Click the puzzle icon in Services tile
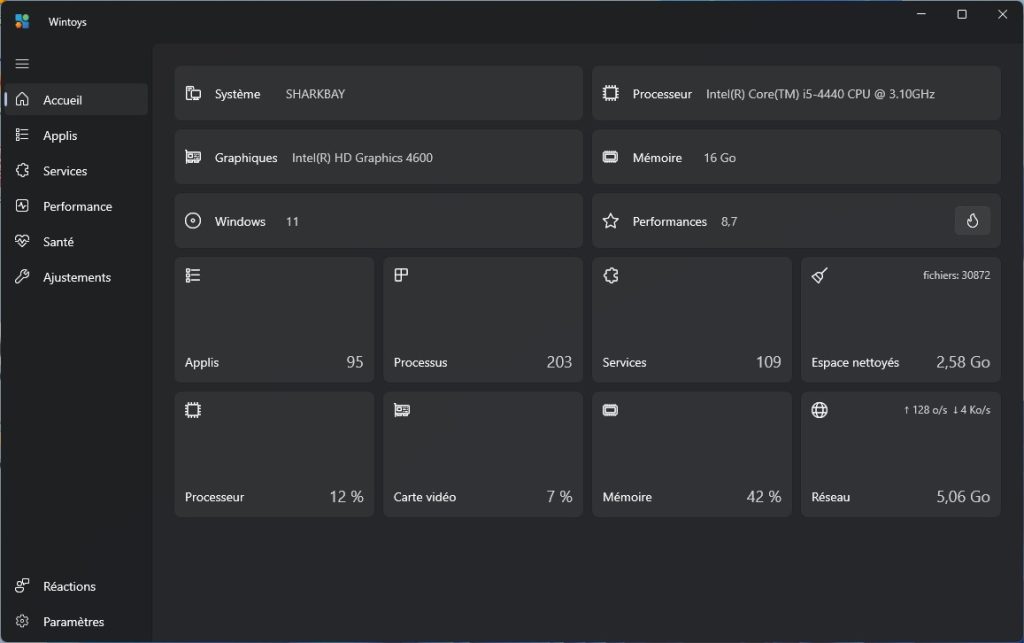Image resolution: width=1024 pixels, height=643 pixels. tap(610, 275)
